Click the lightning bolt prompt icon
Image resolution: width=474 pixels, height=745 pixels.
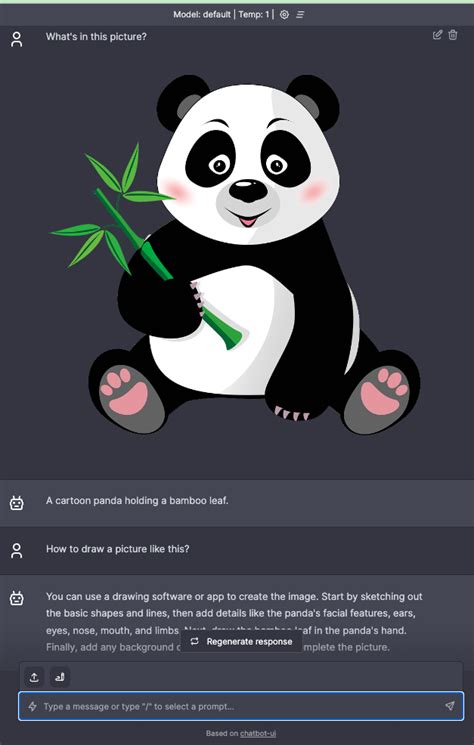pyautogui.click(x=32, y=707)
